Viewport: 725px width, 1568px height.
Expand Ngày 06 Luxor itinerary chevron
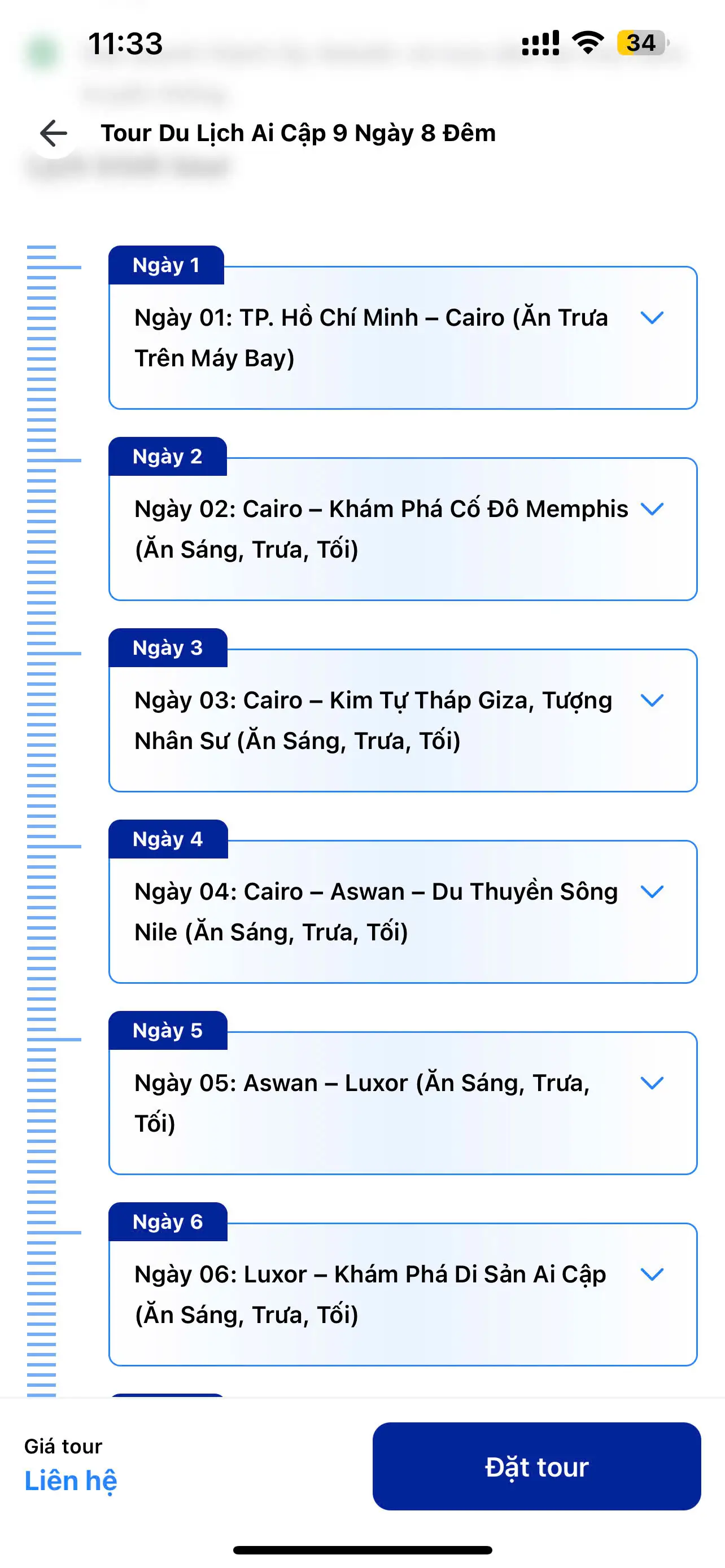(x=652, y=1274)
